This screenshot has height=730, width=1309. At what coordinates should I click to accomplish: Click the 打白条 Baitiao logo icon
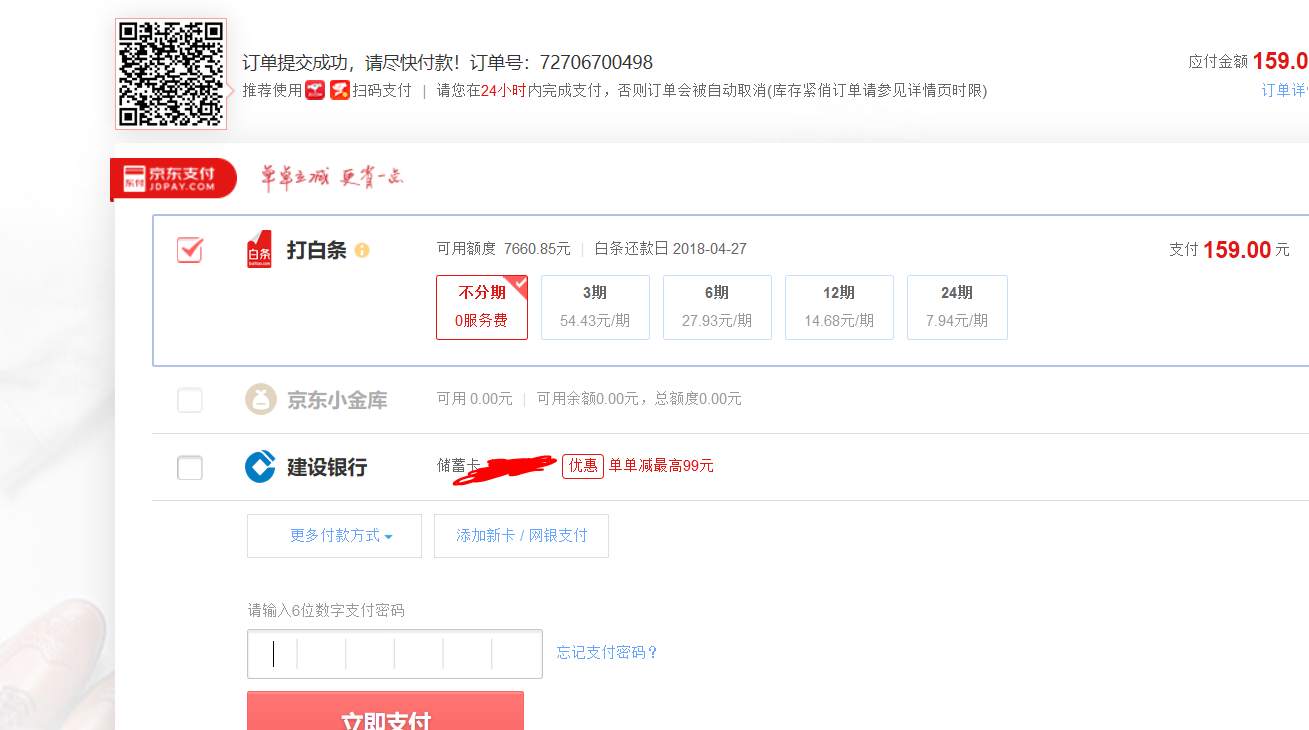(x=259, y=250)
